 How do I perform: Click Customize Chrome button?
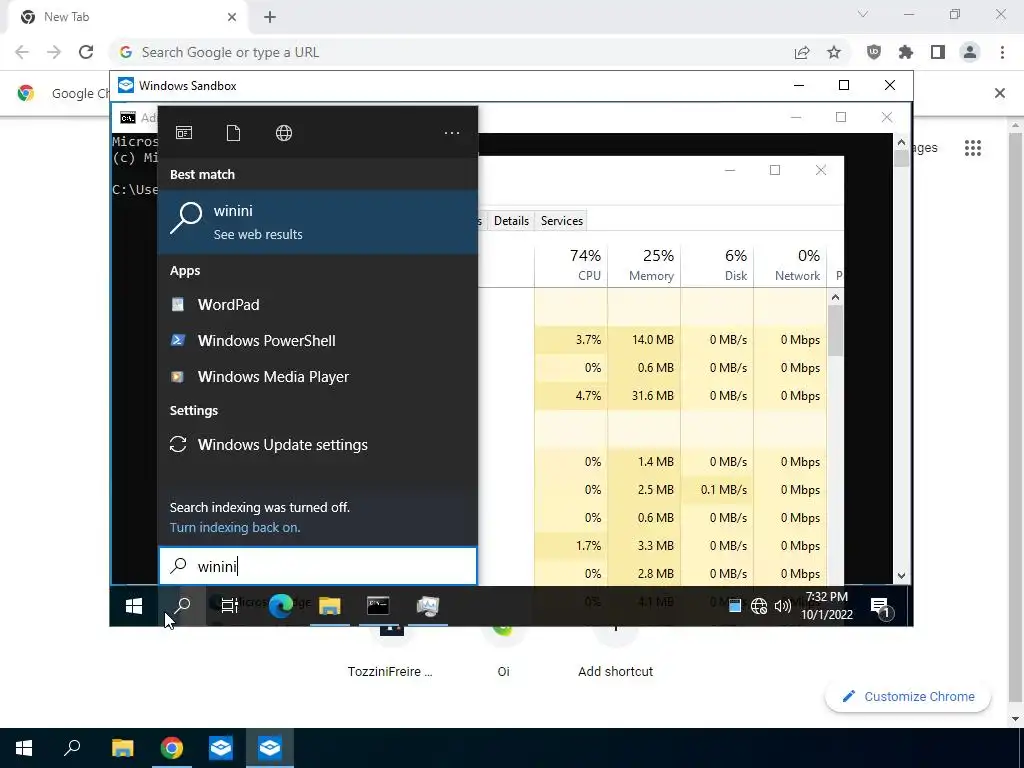(908, 697)
